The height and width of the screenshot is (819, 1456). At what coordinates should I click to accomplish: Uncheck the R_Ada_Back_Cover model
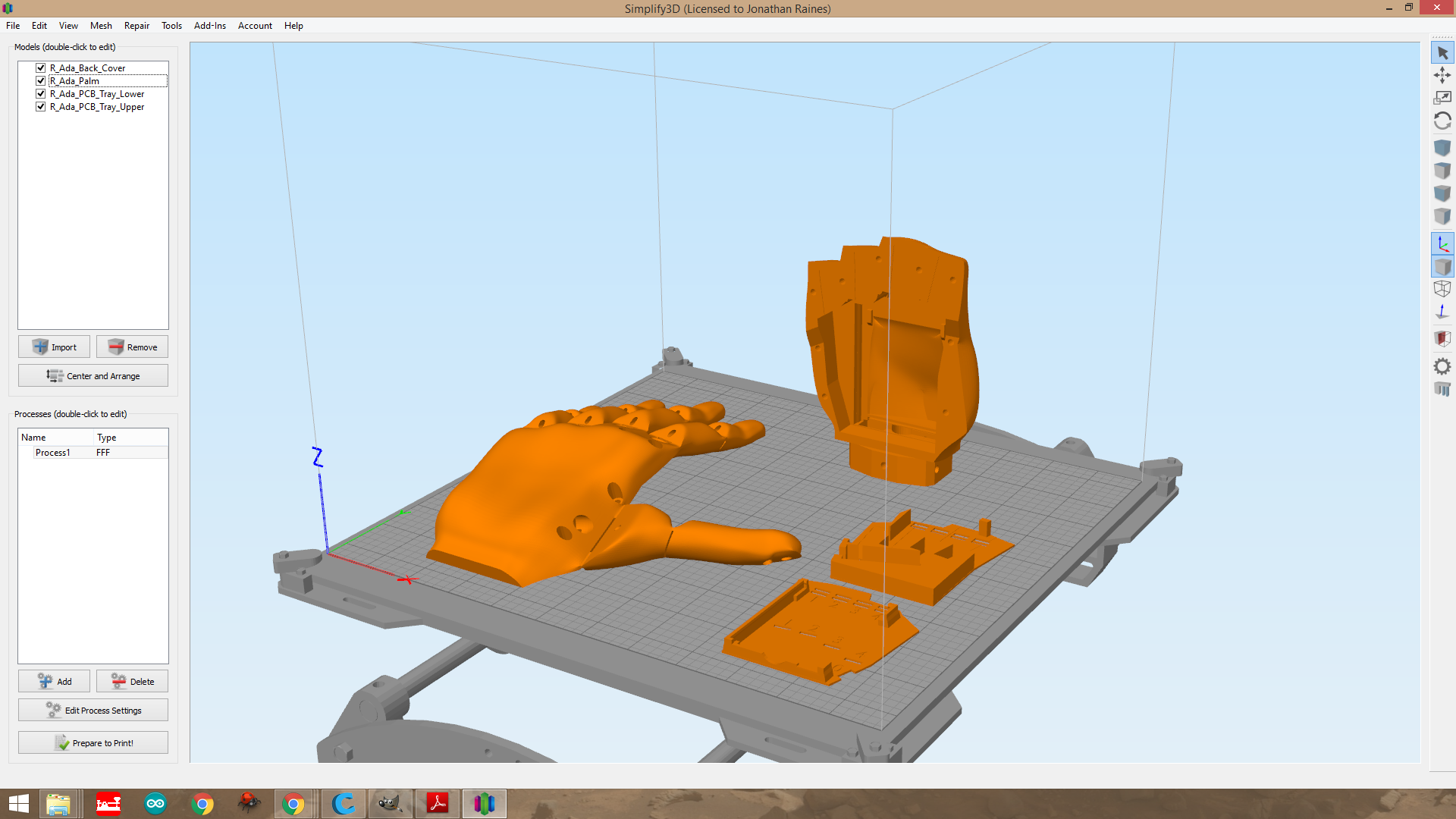[40, 67]
